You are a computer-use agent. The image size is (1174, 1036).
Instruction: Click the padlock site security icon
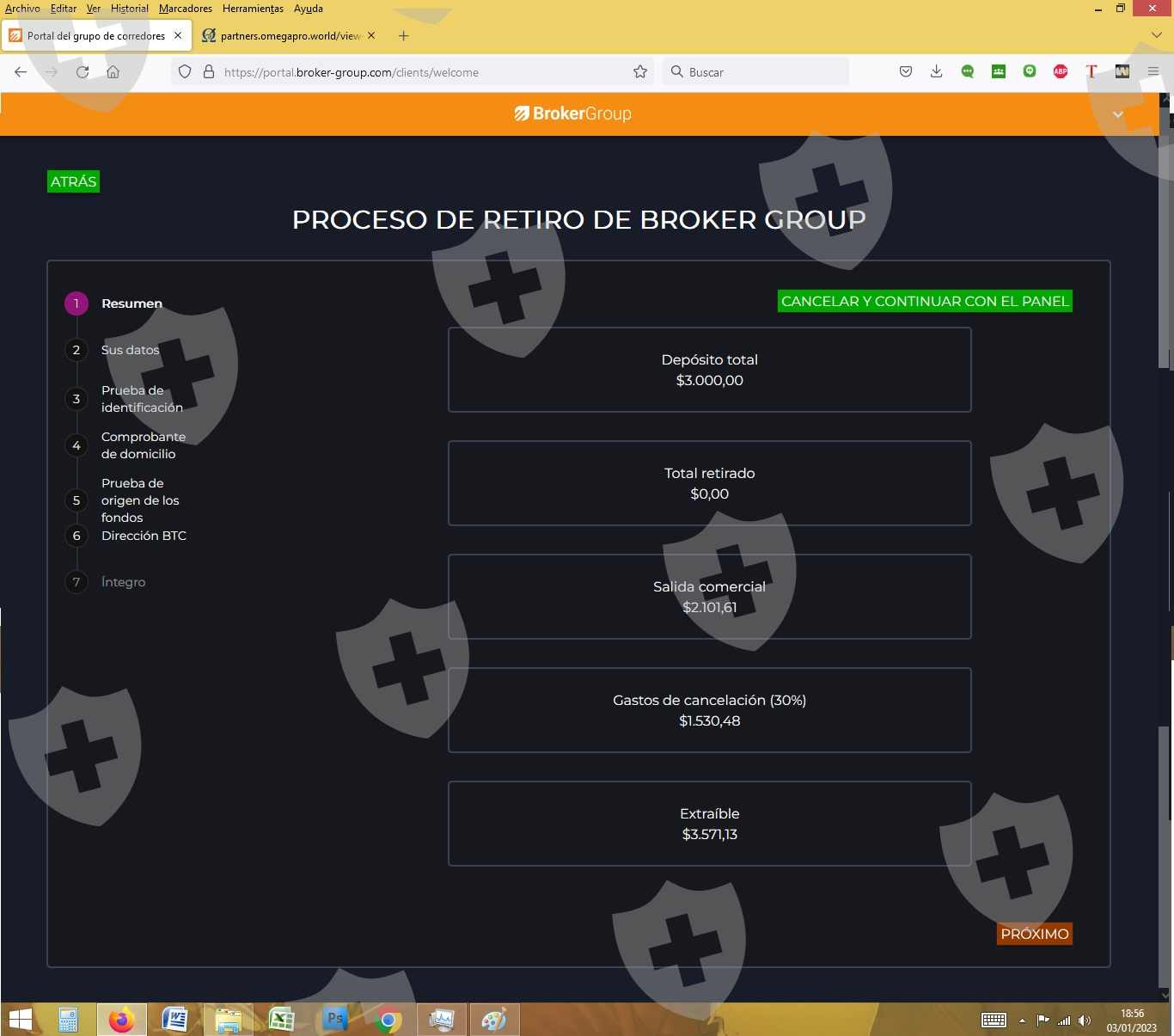pos(208,72)
